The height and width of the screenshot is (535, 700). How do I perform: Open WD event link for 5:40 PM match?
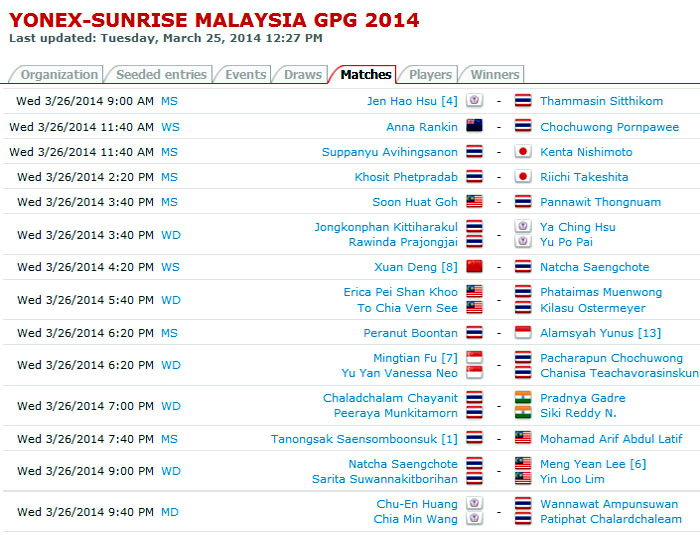(x=171, y=300)
